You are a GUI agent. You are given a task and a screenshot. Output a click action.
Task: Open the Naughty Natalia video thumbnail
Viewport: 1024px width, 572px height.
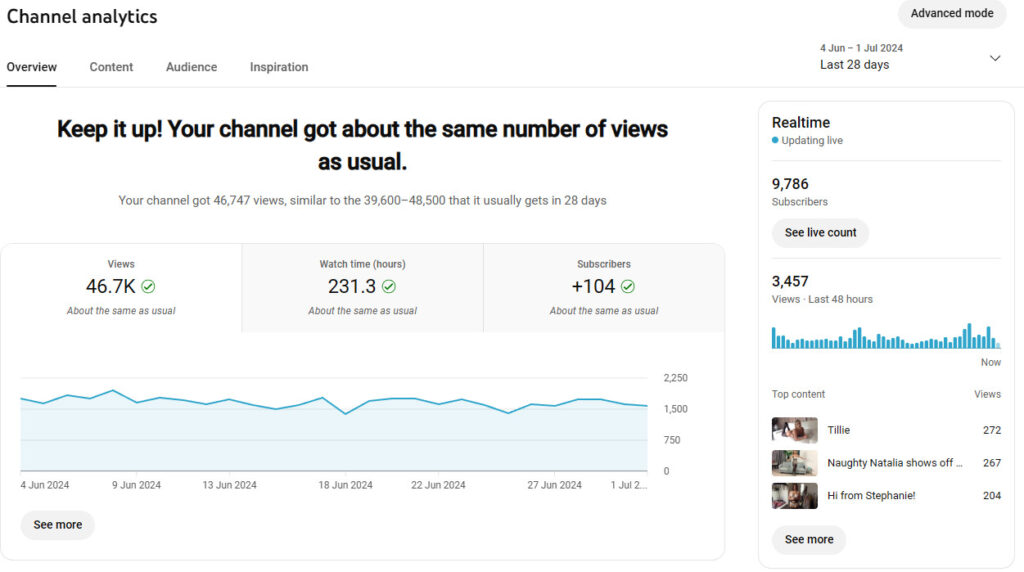coord(794,463)
